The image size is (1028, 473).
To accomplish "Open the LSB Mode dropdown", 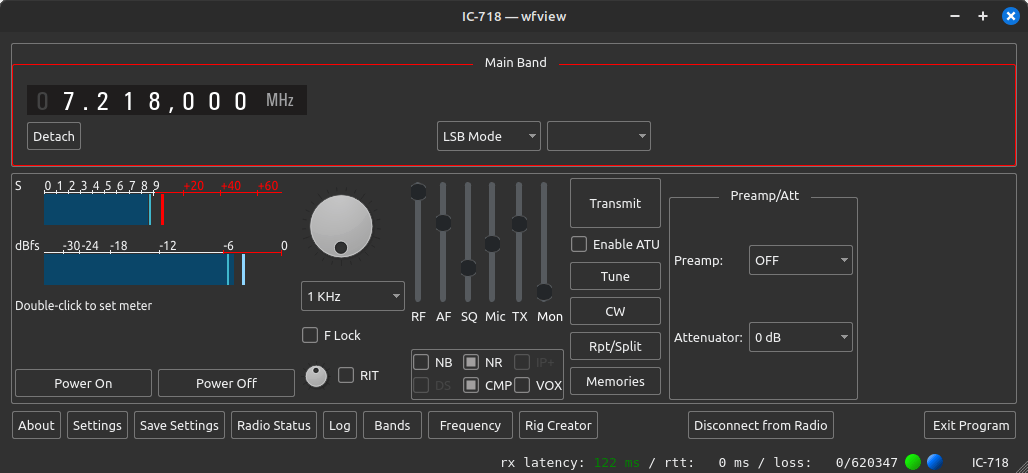I will coord(488,136).
